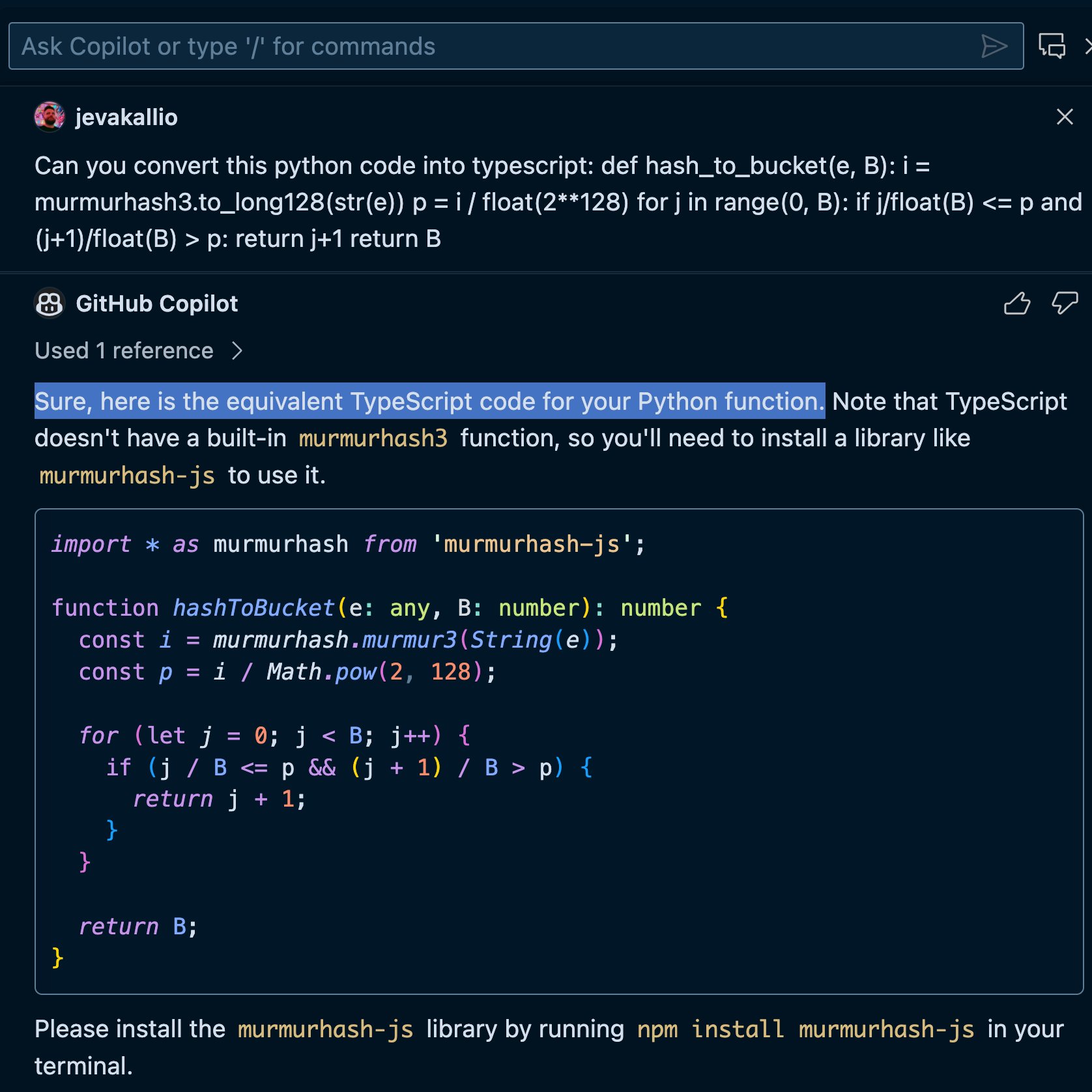Click the return j + 1 line
The width and height of the screenshot is (1092, 1092).
click(220, 799)
